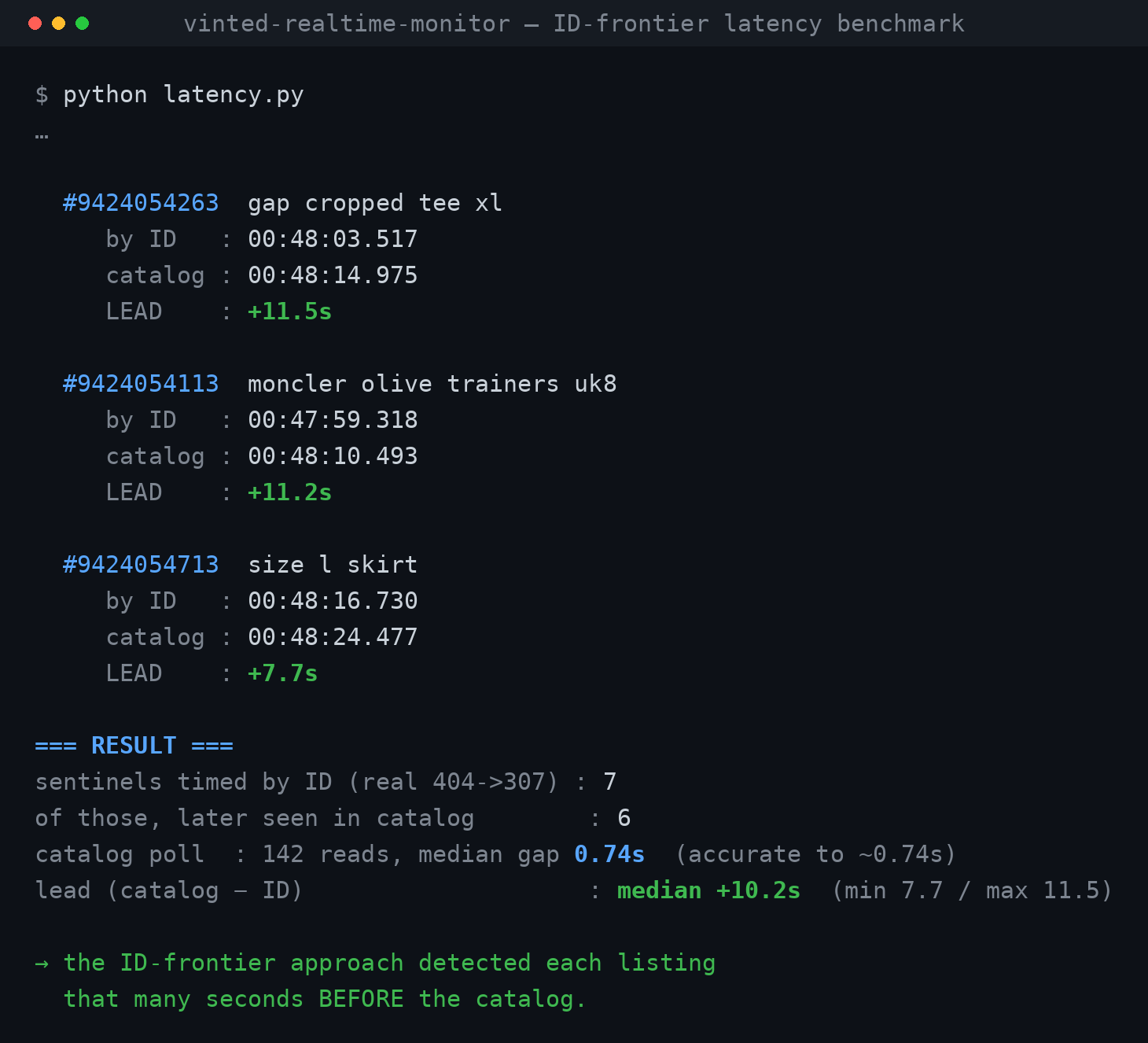The width and height of the screenshot is (1148, 1043).
Task: Click the gap cropped tee xl title
Action: point(375,203)
